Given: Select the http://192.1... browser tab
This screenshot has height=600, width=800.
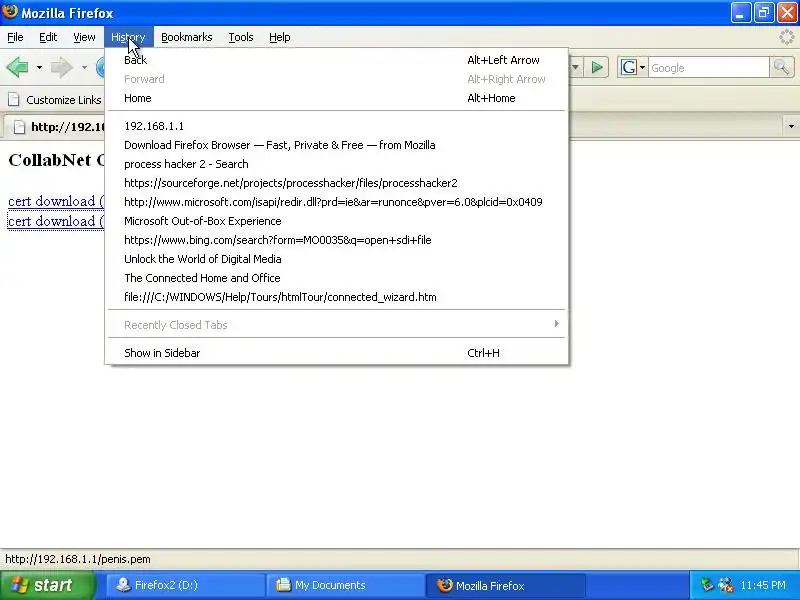Looking at the screenshot, I should tap(55, 127).
